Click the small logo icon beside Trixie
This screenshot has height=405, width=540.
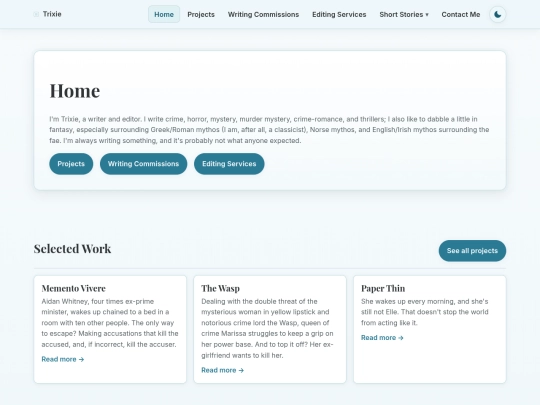(36, 14)
